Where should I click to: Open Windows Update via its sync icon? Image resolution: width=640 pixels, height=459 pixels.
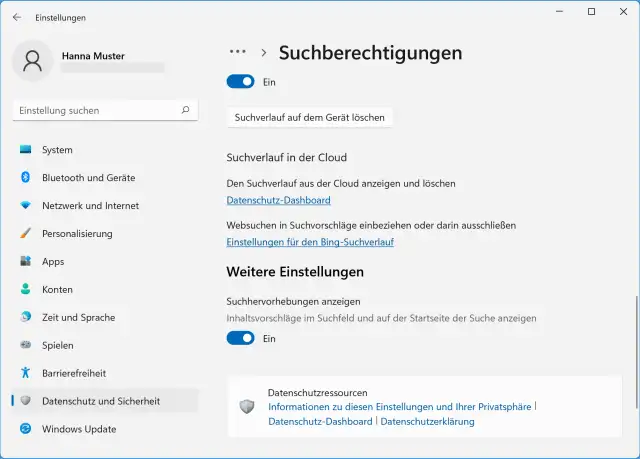point(26,430)
